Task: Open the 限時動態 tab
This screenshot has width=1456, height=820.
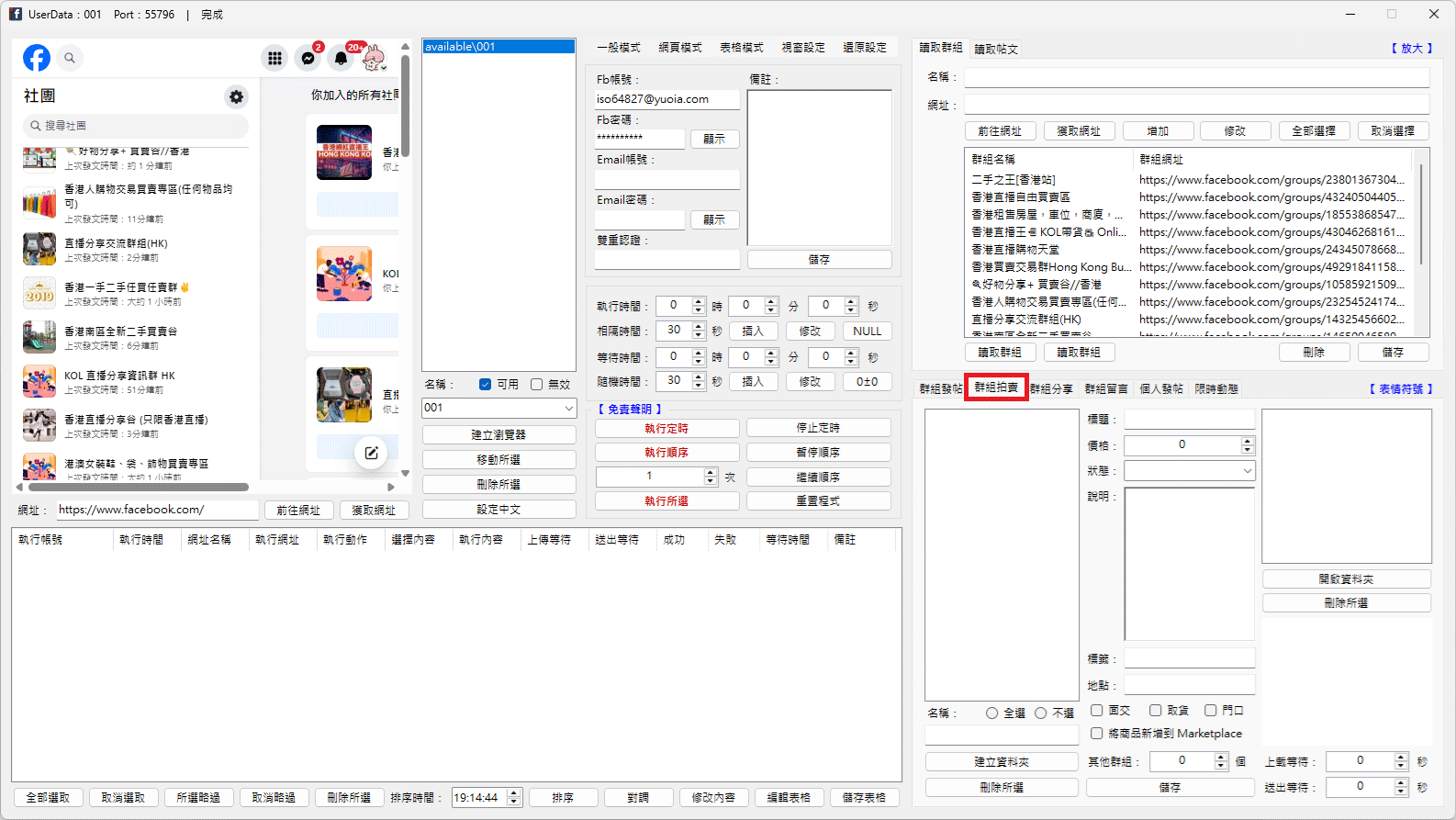Action: point(1216,389)
